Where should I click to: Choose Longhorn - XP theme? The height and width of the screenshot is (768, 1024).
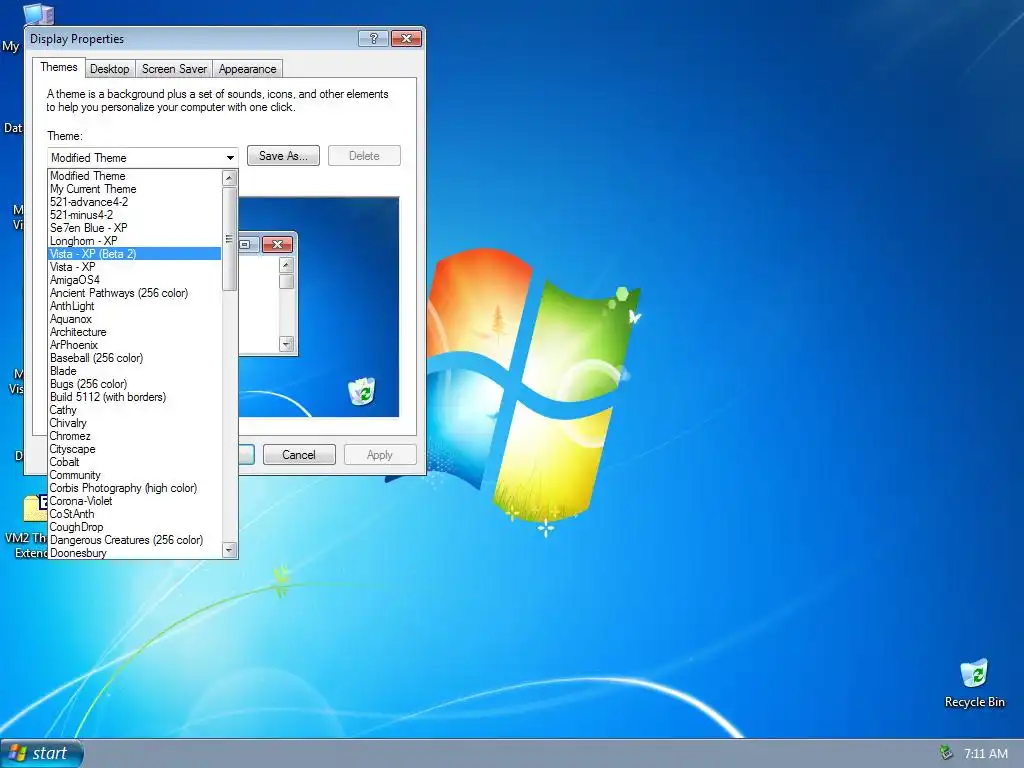[x=135, y=241]
